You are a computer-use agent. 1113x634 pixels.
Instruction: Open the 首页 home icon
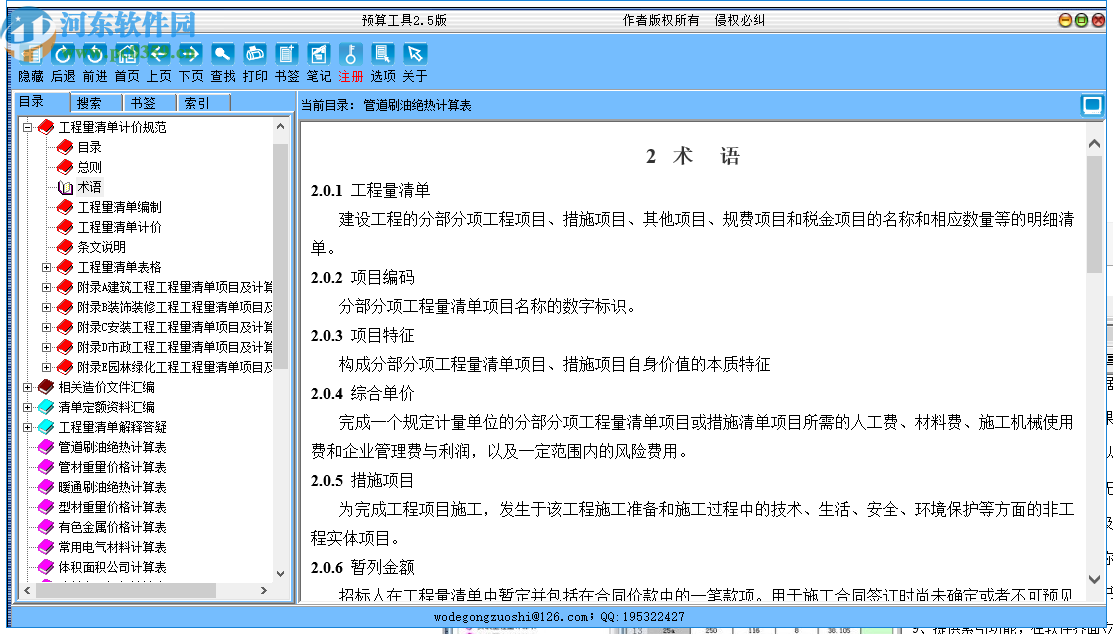[x=127, y=53]
